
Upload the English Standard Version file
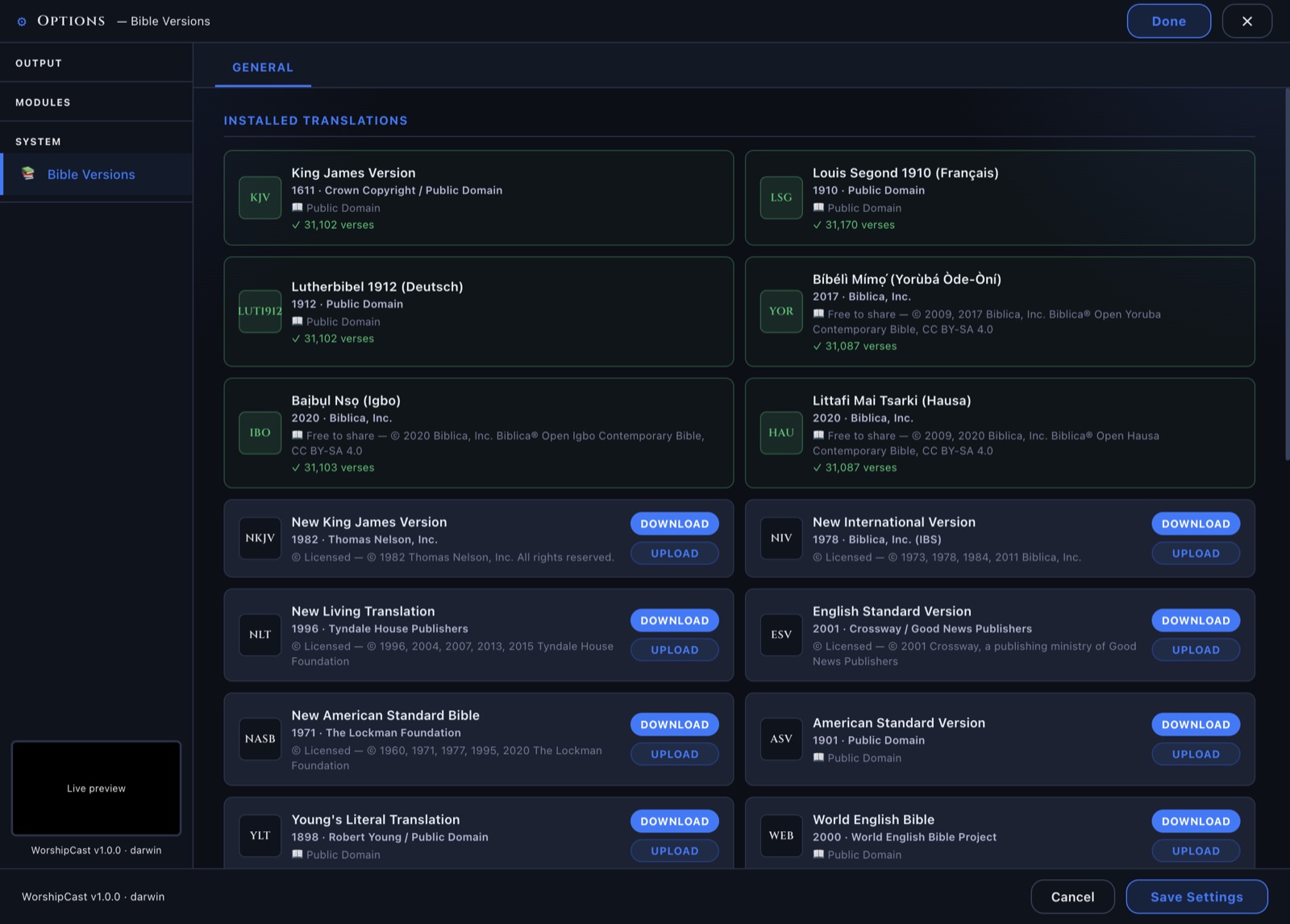[1196, 650]
